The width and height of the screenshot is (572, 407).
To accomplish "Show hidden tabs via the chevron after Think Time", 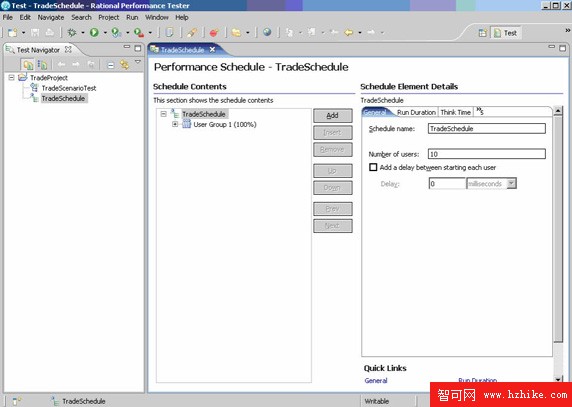I will (480, 112).
